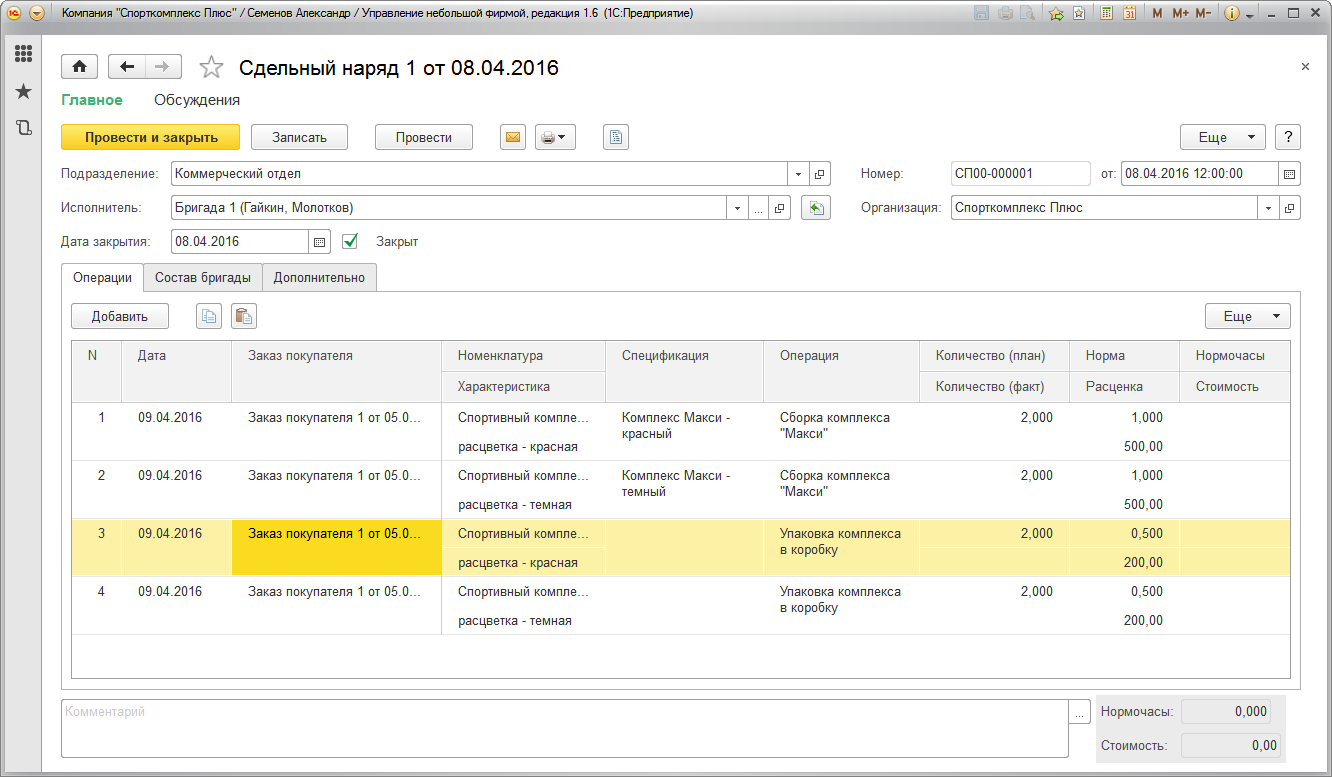The image size is (1332, 777).
Task: Switch to the Состав бригады tab
Action: pyautogui.click(x=203, y=278)
